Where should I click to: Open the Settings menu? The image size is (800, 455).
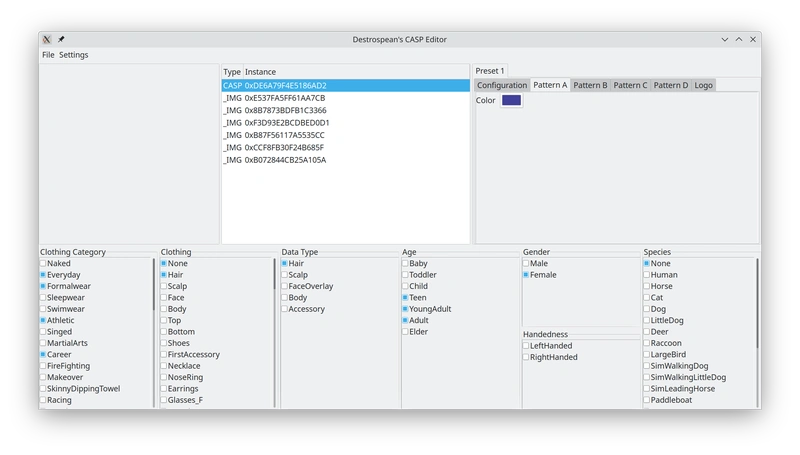[73, 55]
